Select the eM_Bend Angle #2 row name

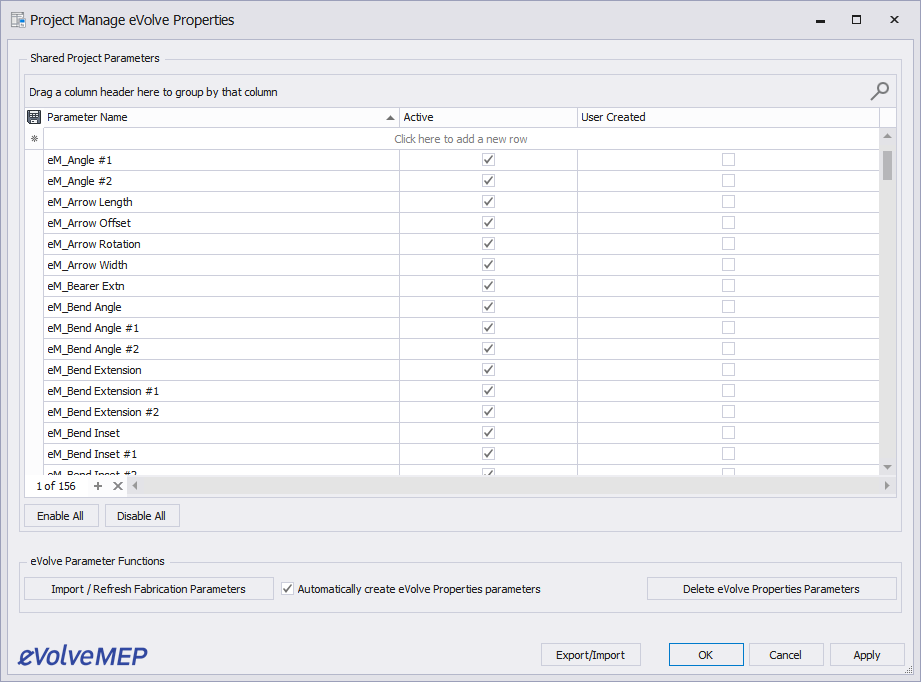click(x=93, y=349)
